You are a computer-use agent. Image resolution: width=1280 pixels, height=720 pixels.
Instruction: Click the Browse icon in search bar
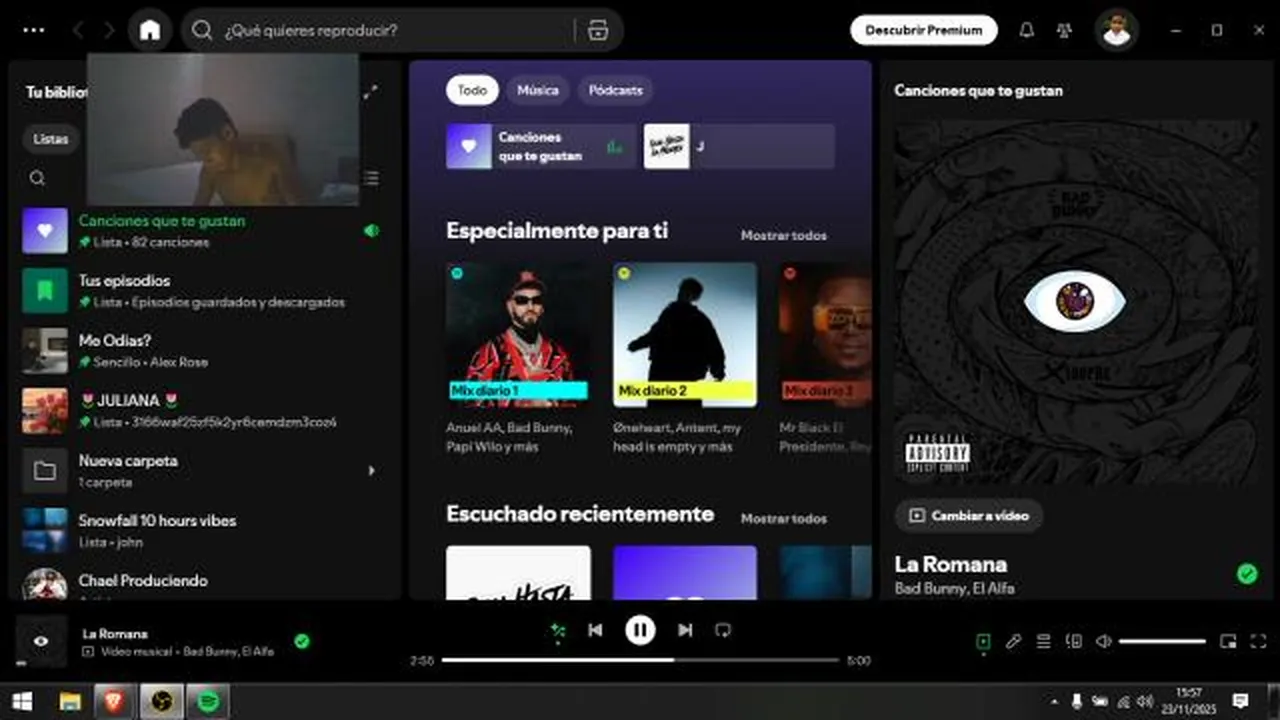coord(598,31)
